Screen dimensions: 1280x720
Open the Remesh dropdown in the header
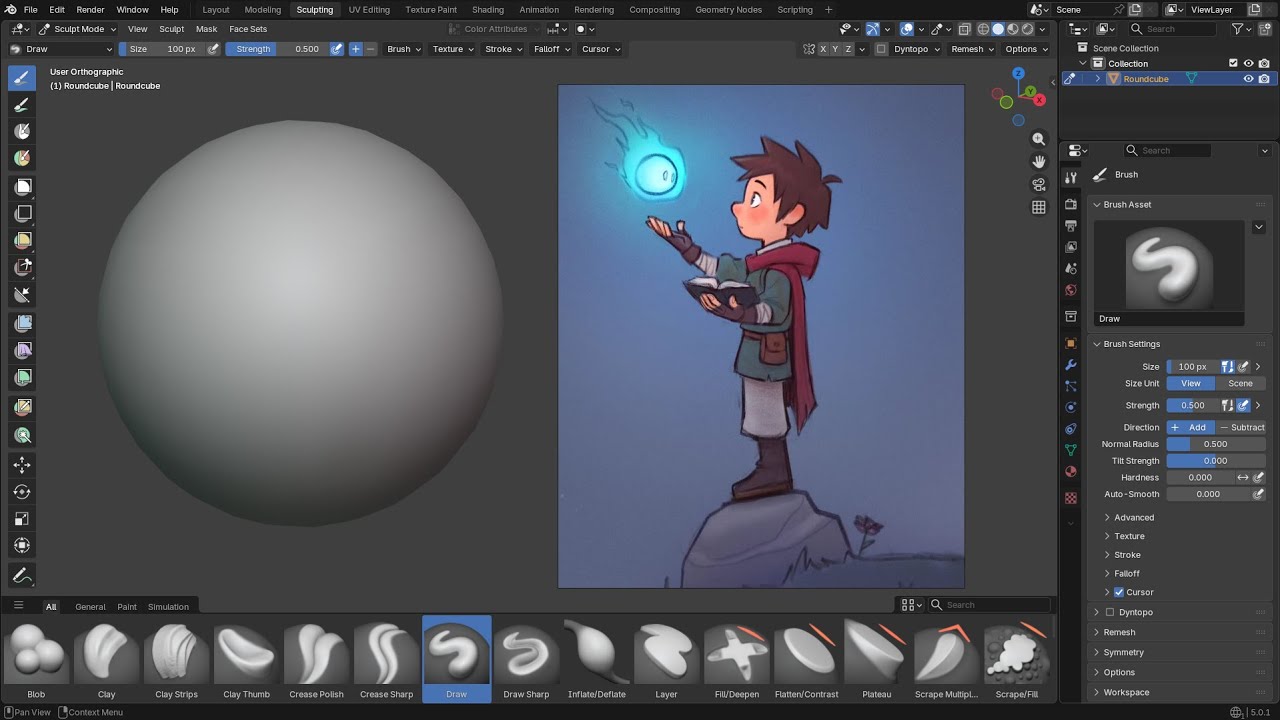tap(973, 49)
